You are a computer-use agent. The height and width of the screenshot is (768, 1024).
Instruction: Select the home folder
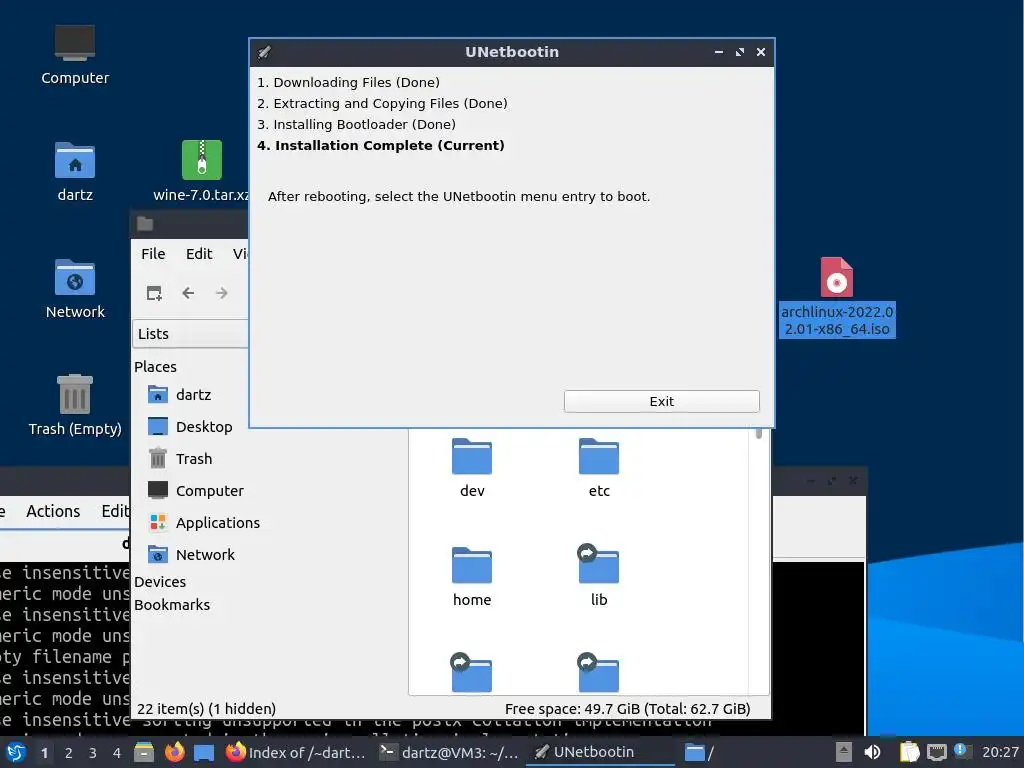(472, 577)
